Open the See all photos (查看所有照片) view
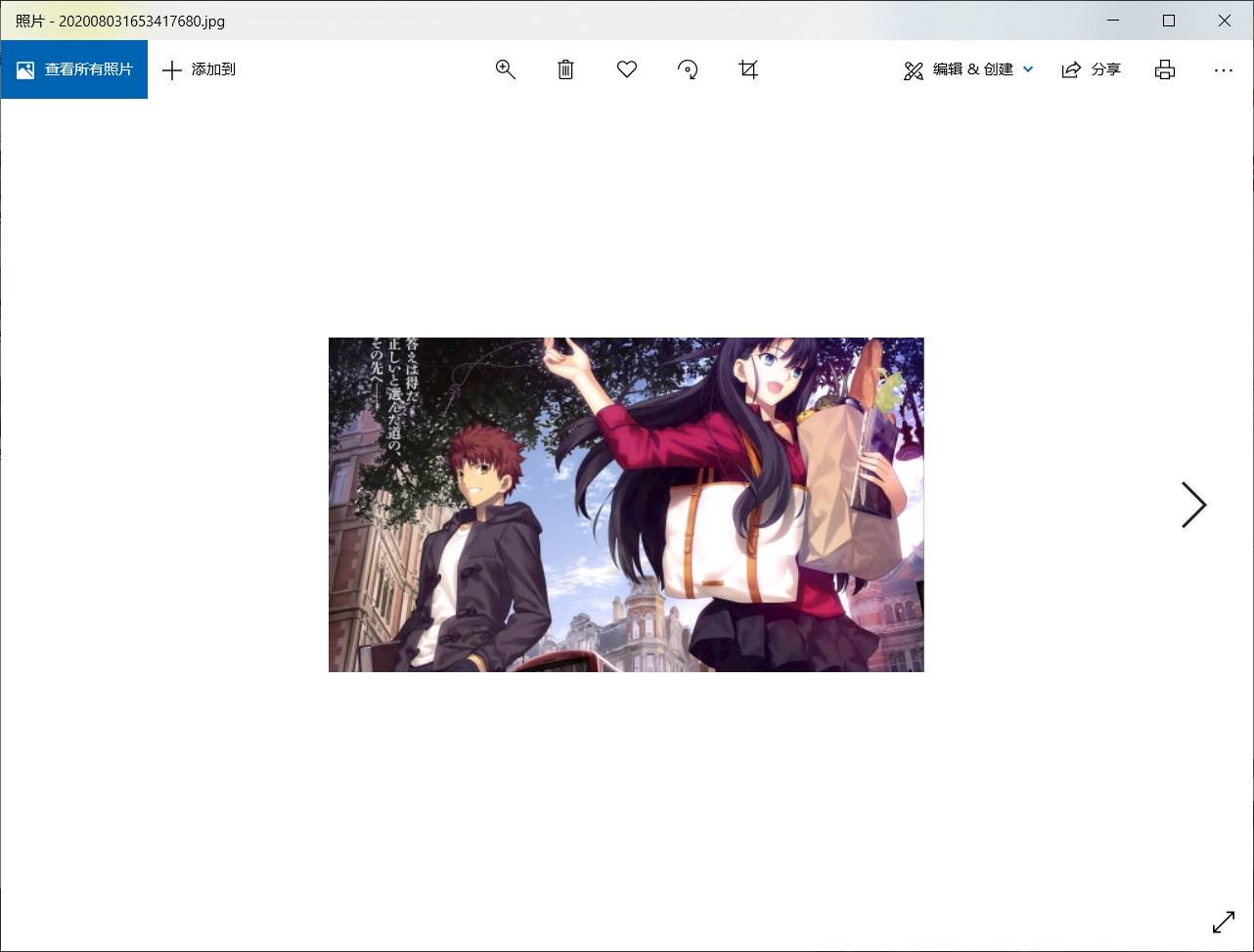Viewport: 1254px width, 952px height. pyautogui.click(x=74, y=69)
